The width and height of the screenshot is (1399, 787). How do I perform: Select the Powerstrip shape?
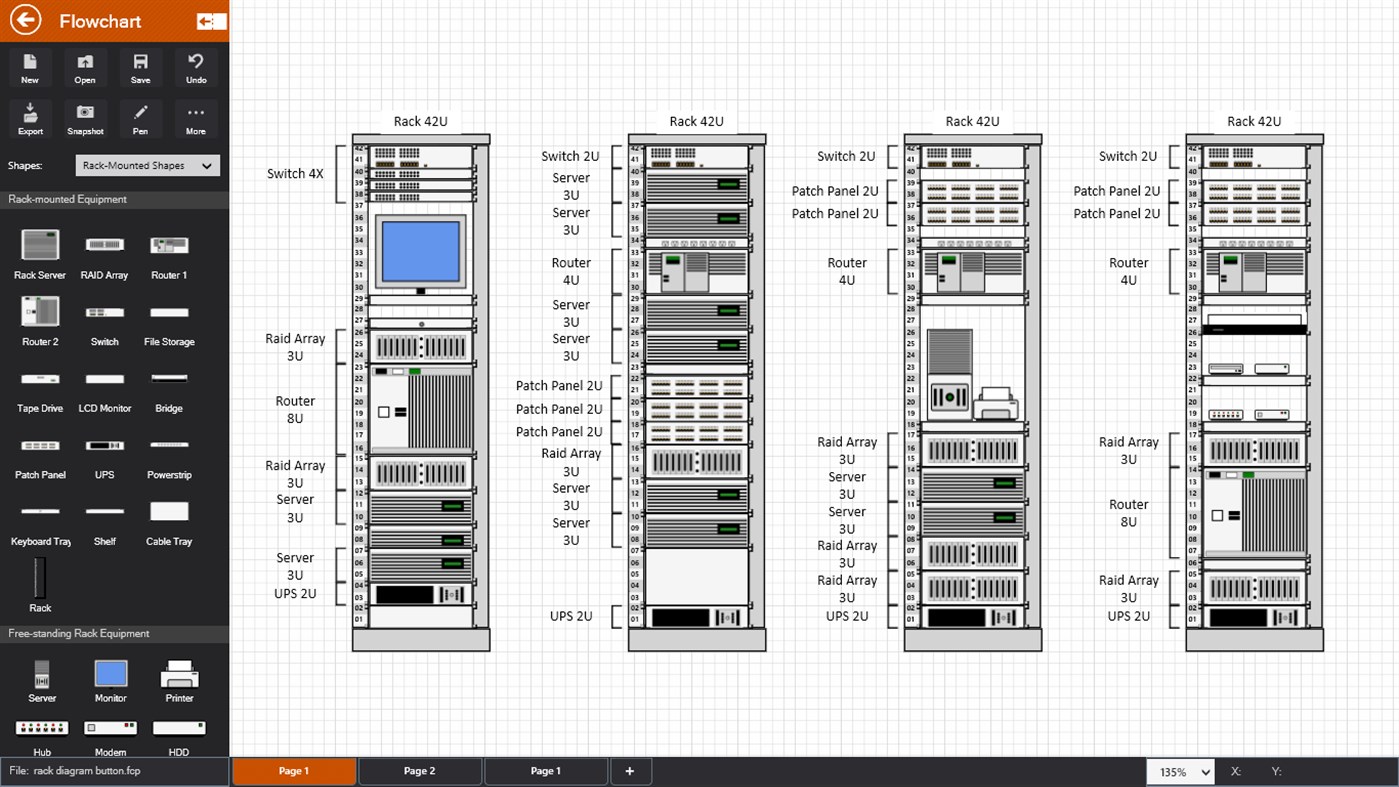point(168,446)
